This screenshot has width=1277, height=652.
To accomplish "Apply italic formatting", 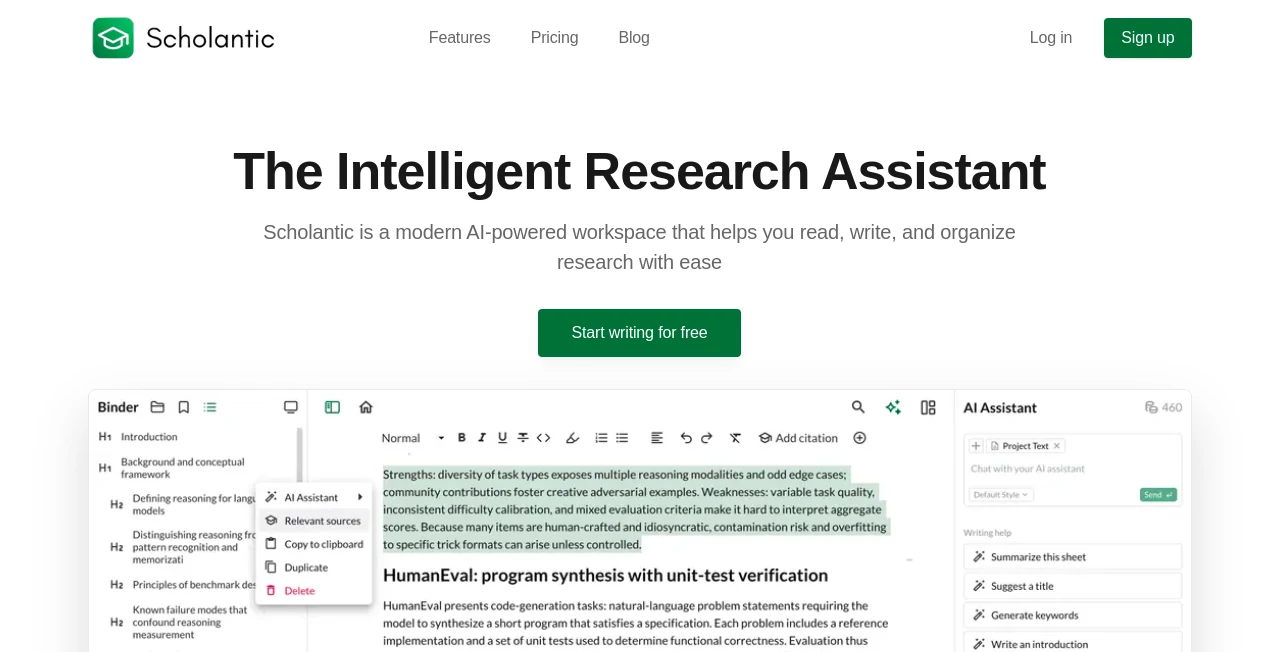I will coord(481,437).
